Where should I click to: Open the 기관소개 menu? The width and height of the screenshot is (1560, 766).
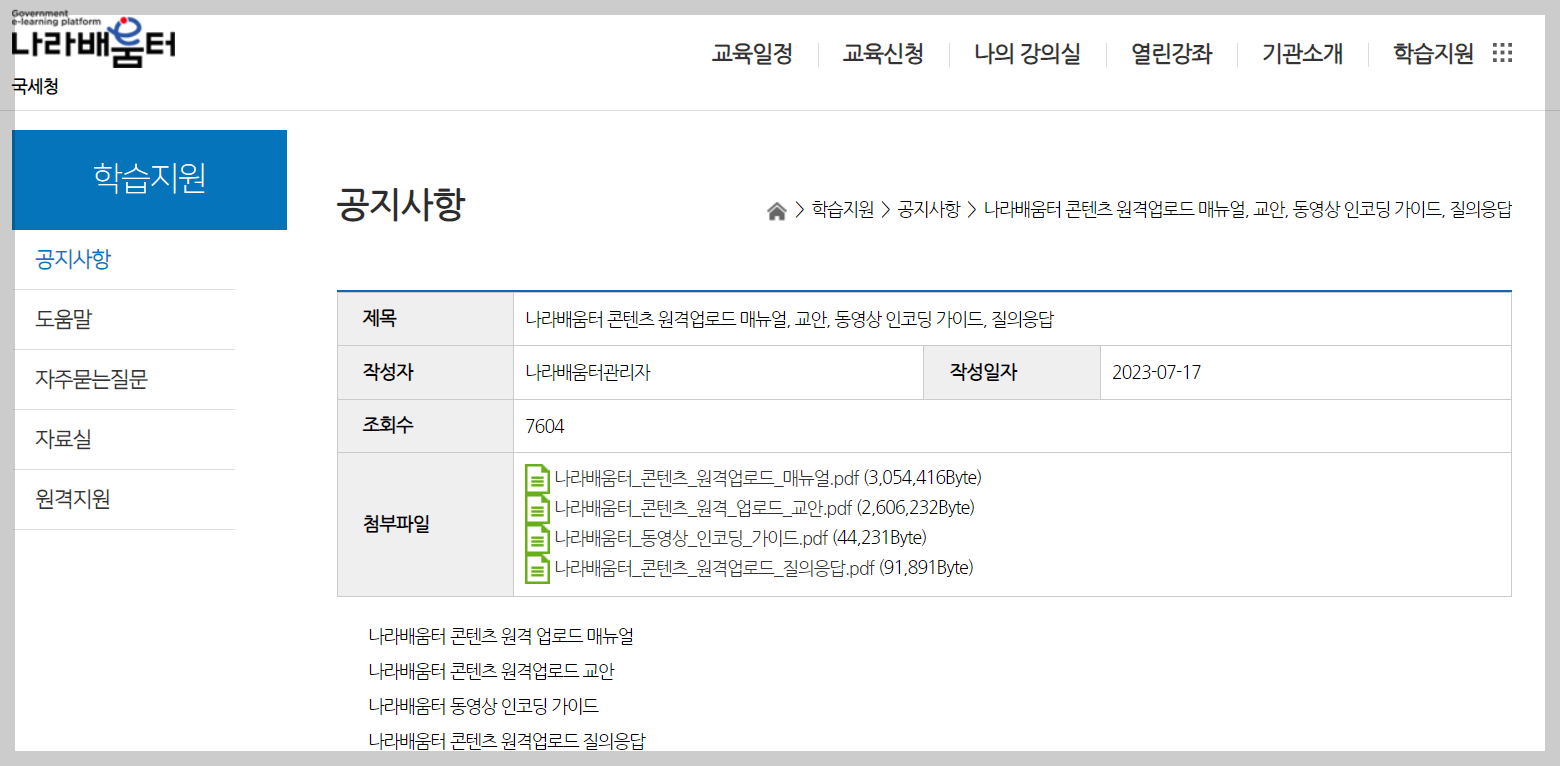(1302, 54)
